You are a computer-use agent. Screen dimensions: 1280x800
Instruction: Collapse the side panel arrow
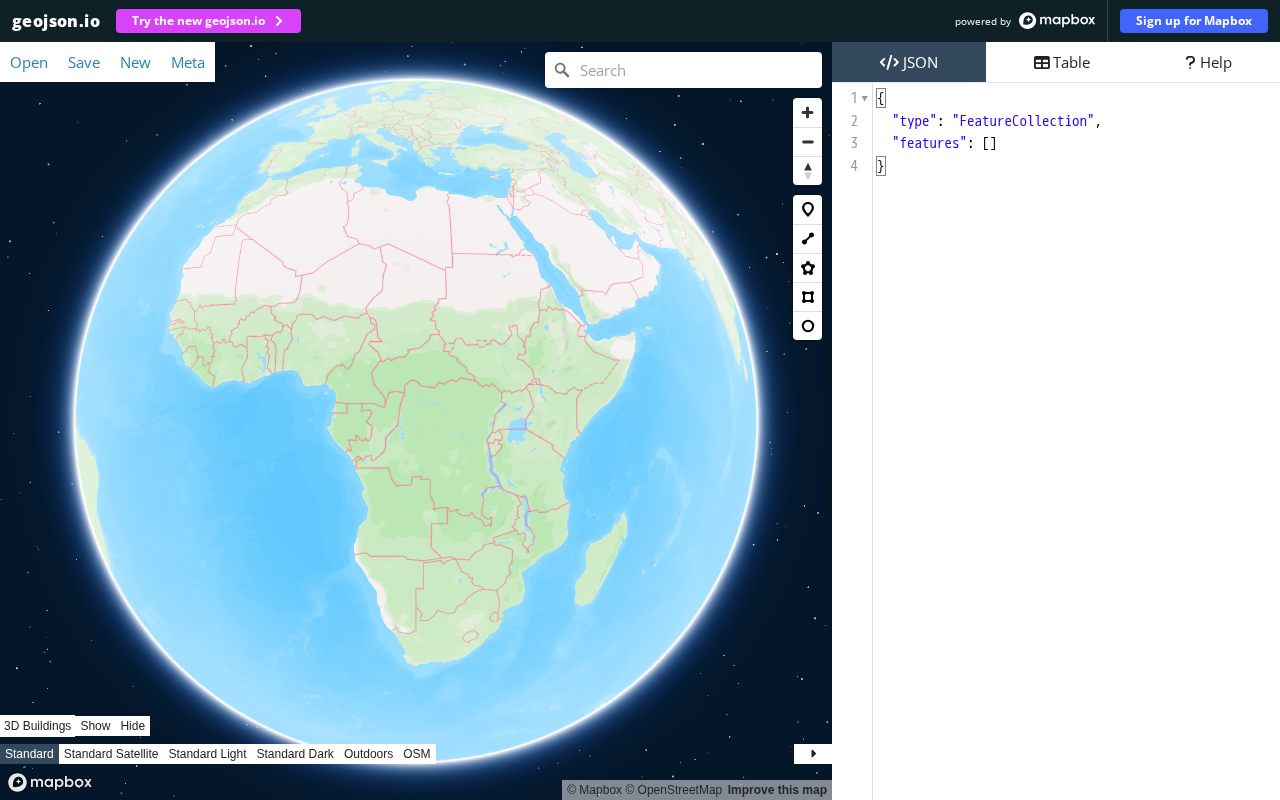(x=813, y=754)
